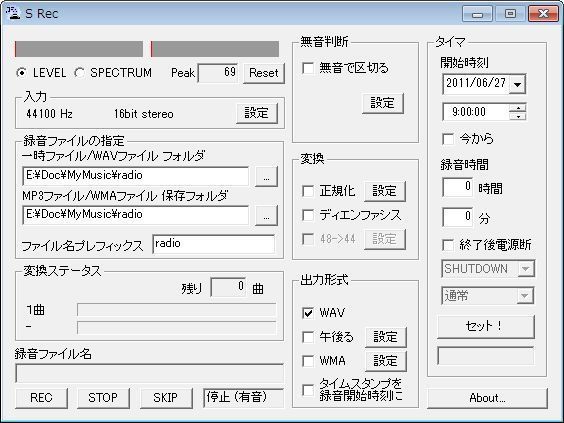Maximize the S Rec window
564x423 pixels.
pyautogui.click(x=510, y=14)
